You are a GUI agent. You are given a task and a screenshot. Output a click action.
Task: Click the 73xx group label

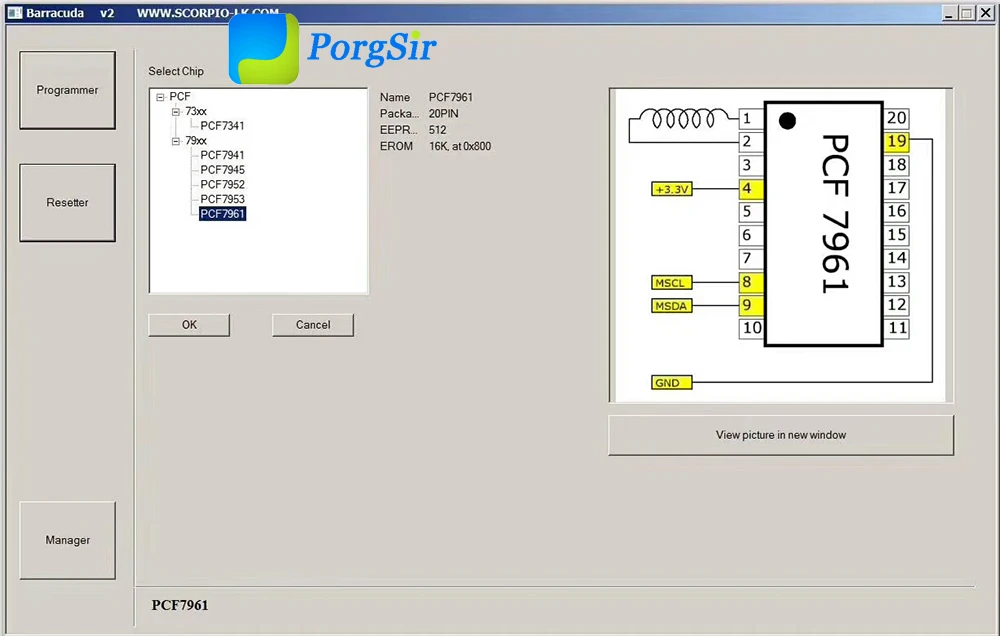[196, 111]
